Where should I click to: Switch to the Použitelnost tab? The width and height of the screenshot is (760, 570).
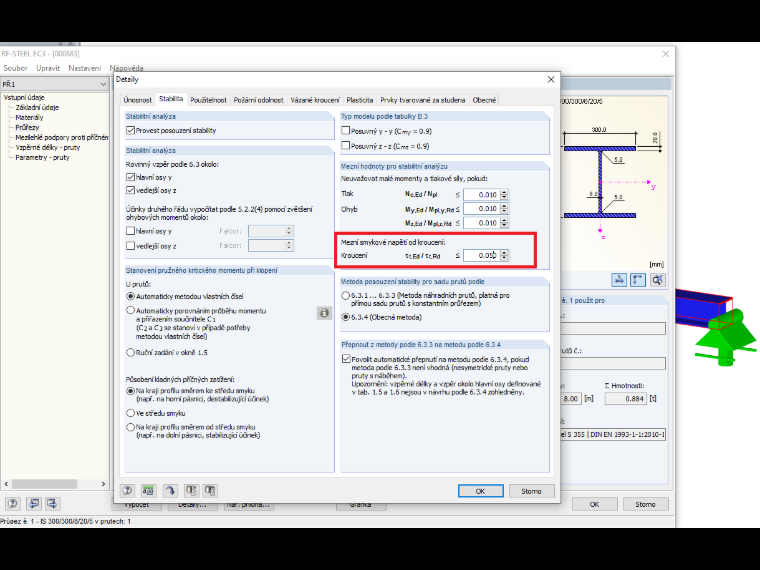click(x=208, y=100)
